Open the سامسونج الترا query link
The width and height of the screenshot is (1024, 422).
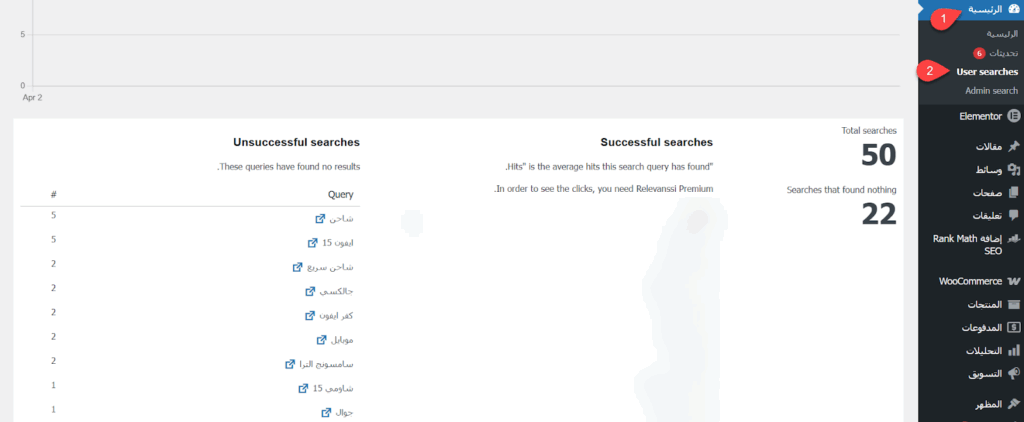[x=326, y=364]
